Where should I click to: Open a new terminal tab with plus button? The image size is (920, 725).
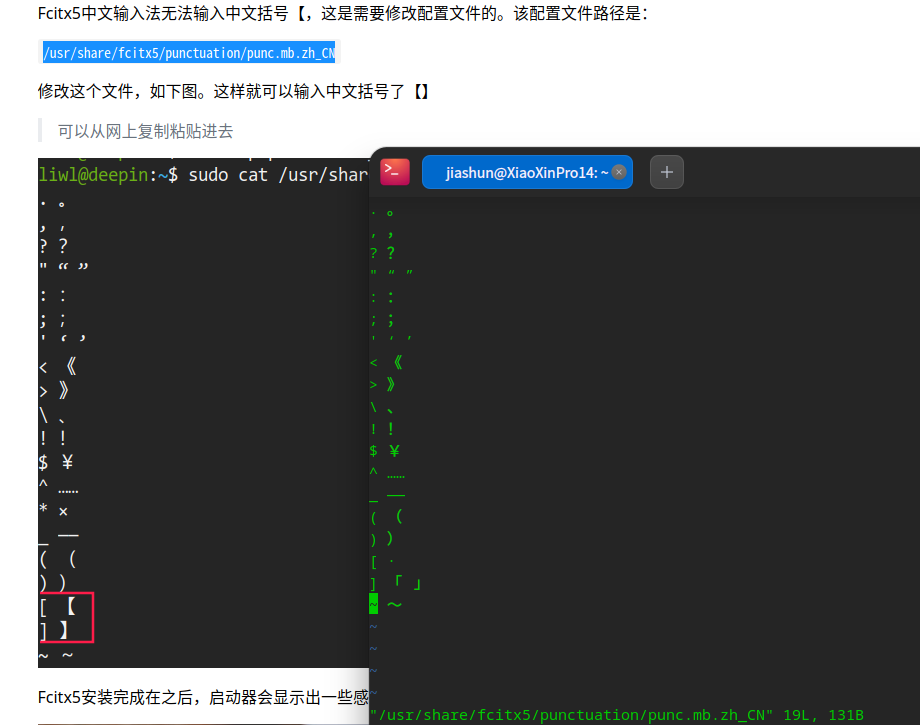[667, 172]
